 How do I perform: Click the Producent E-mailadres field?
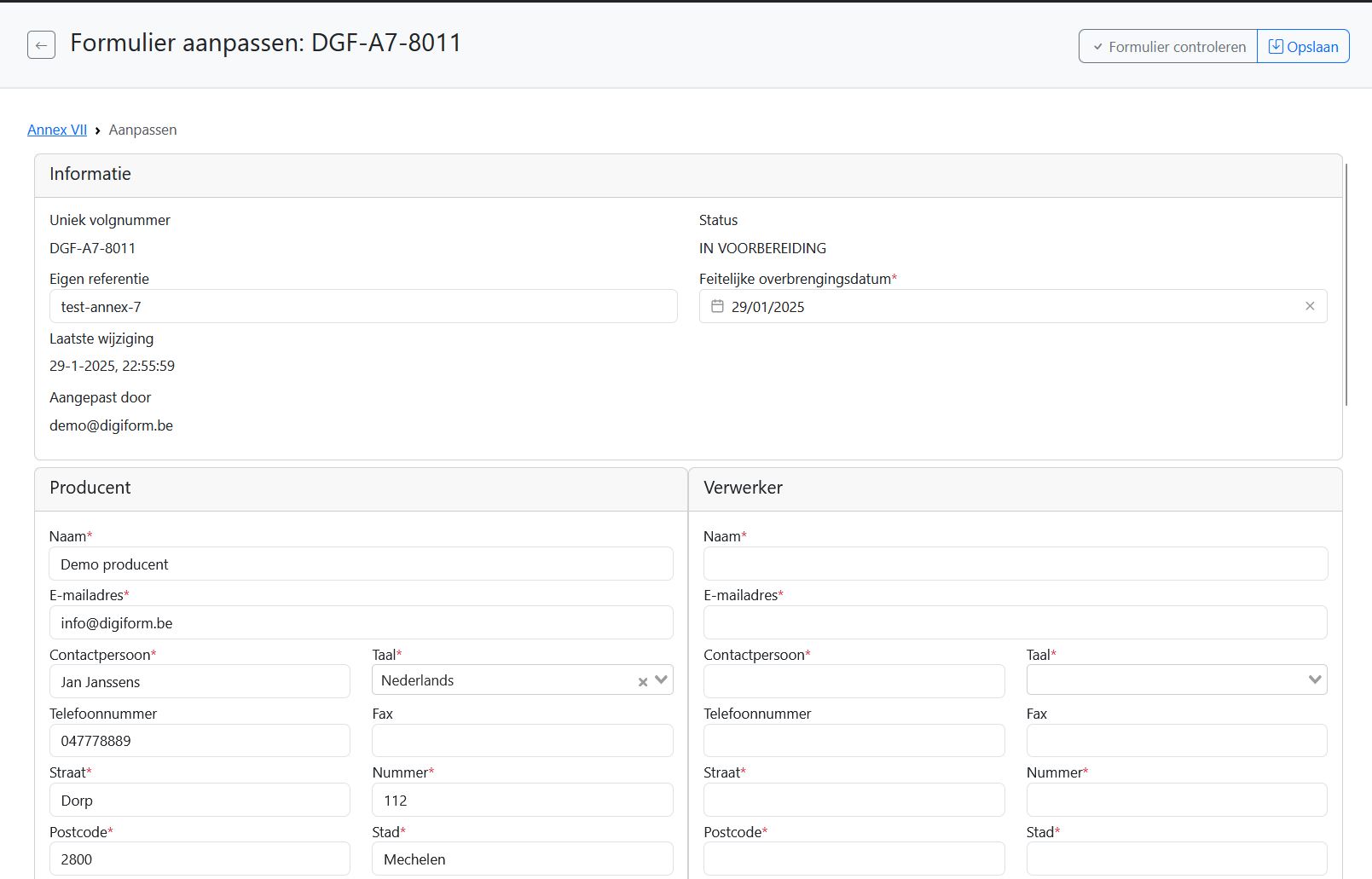pyautogui.click(x=362, y=623)
